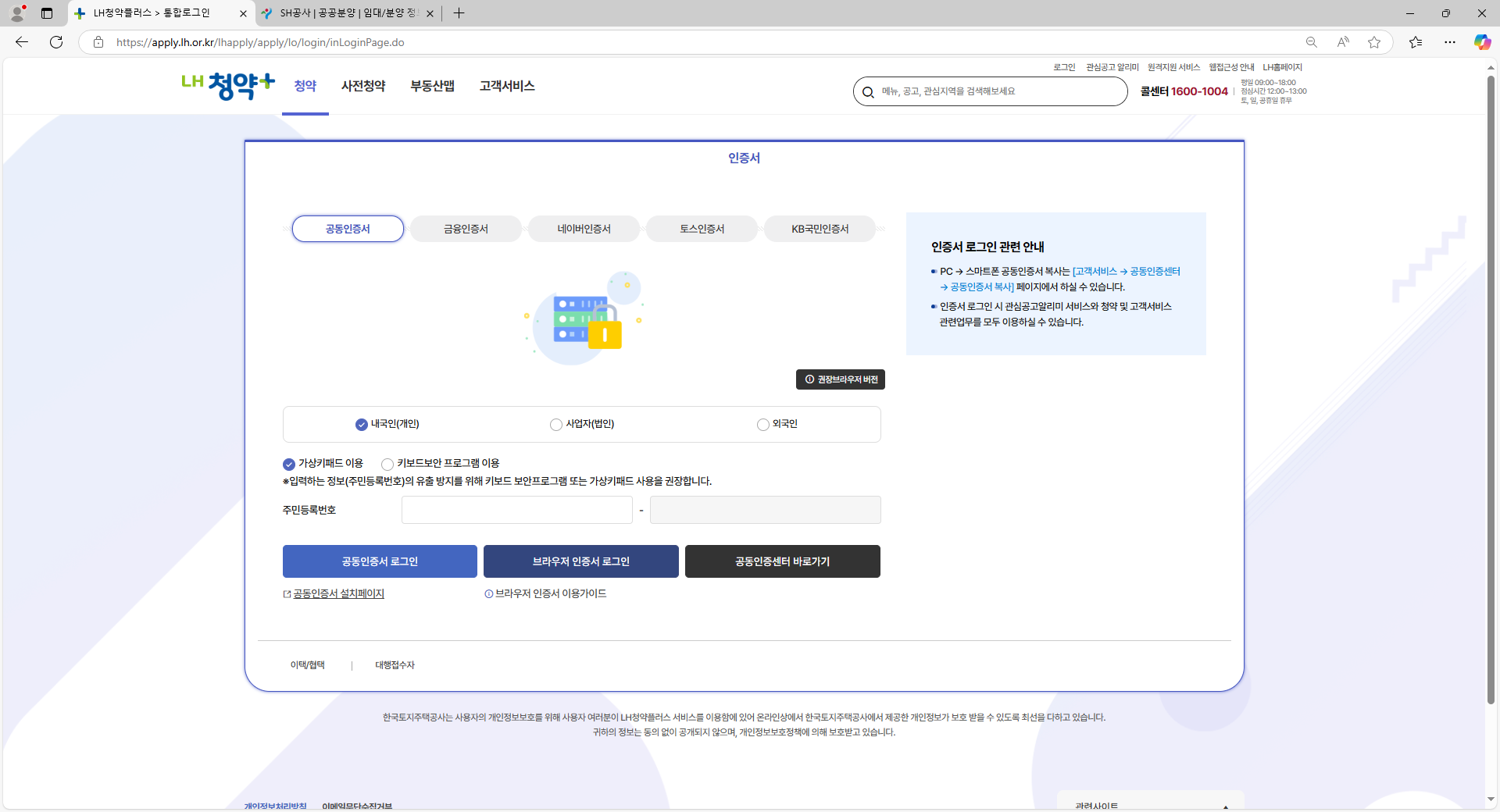Open 원격지원 서비스 link
The width and height of the screenshot is (1500, 812).
[1173, 67]
